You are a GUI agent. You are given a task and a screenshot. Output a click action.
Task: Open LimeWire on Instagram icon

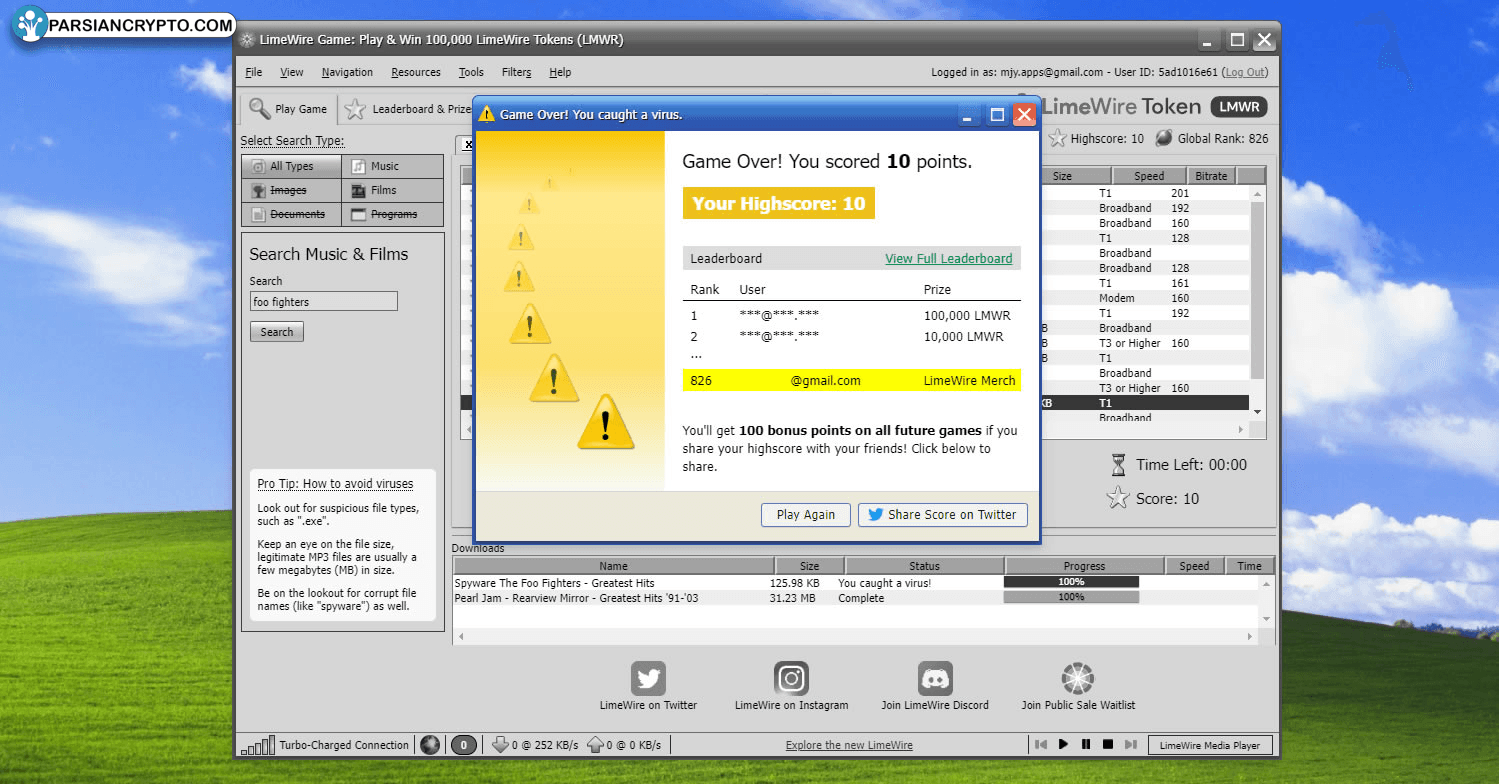coord(791,679)
